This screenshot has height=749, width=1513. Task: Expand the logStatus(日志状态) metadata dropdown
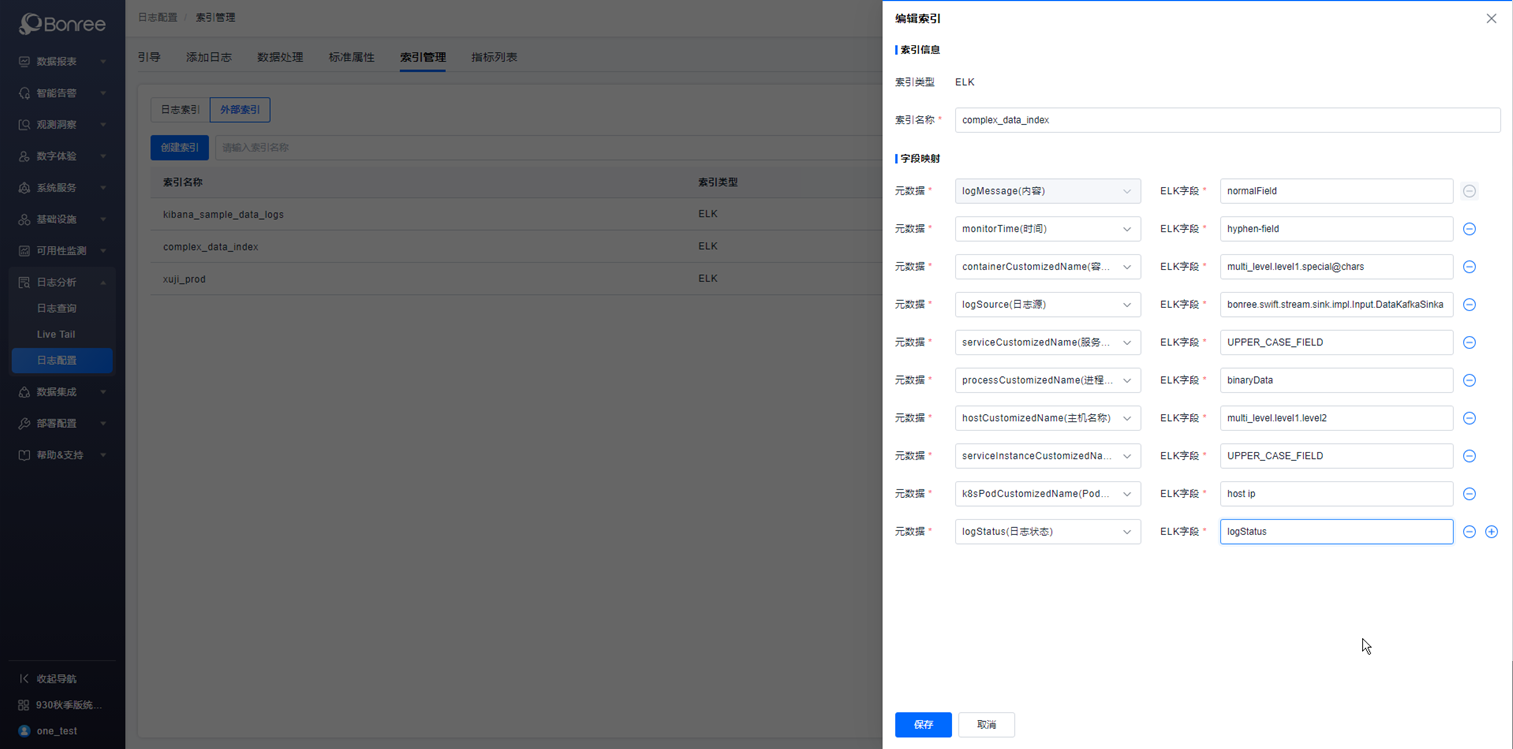(1047, 532)
